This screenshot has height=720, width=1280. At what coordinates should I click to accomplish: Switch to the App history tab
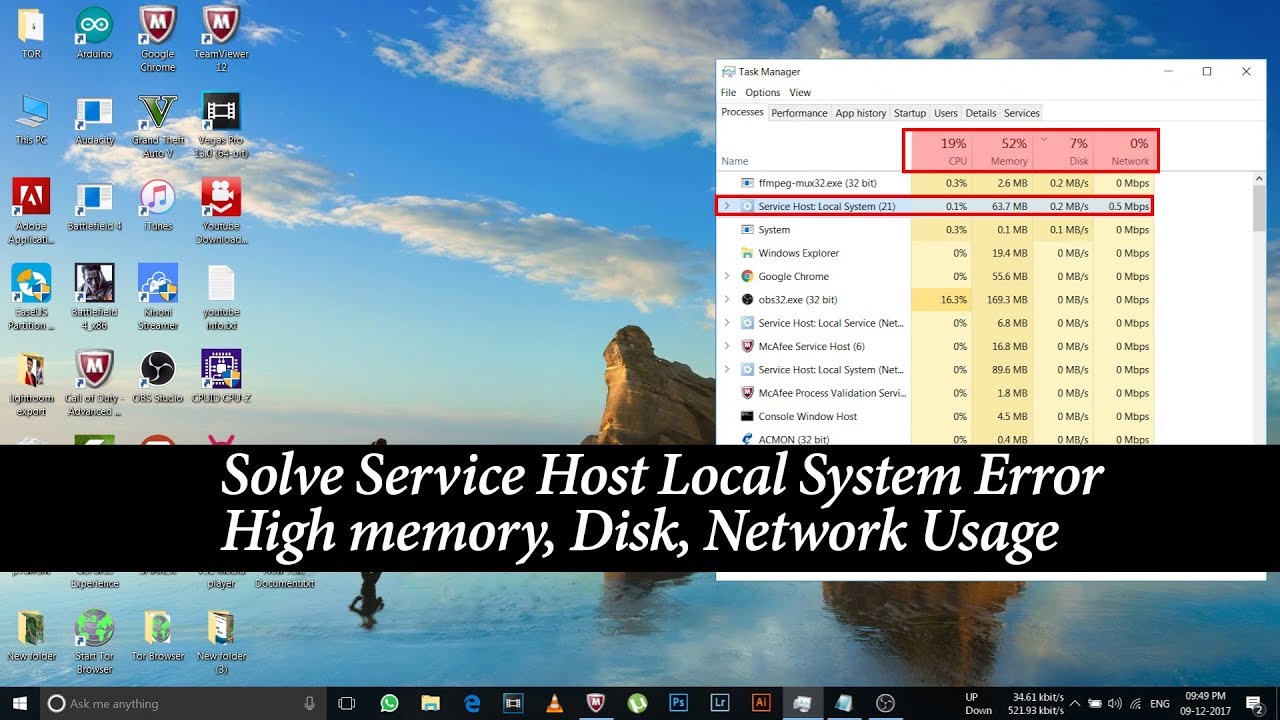(x=861, y=113)
